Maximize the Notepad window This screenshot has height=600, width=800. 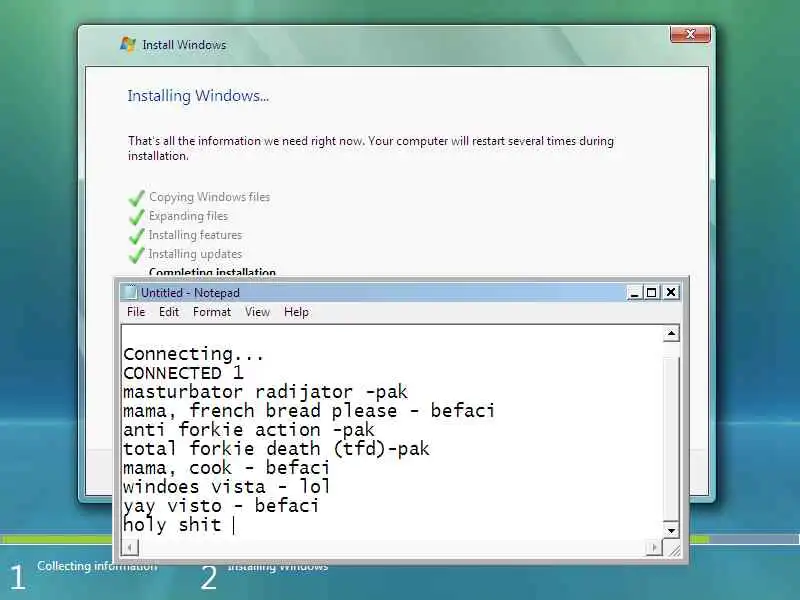652,292
